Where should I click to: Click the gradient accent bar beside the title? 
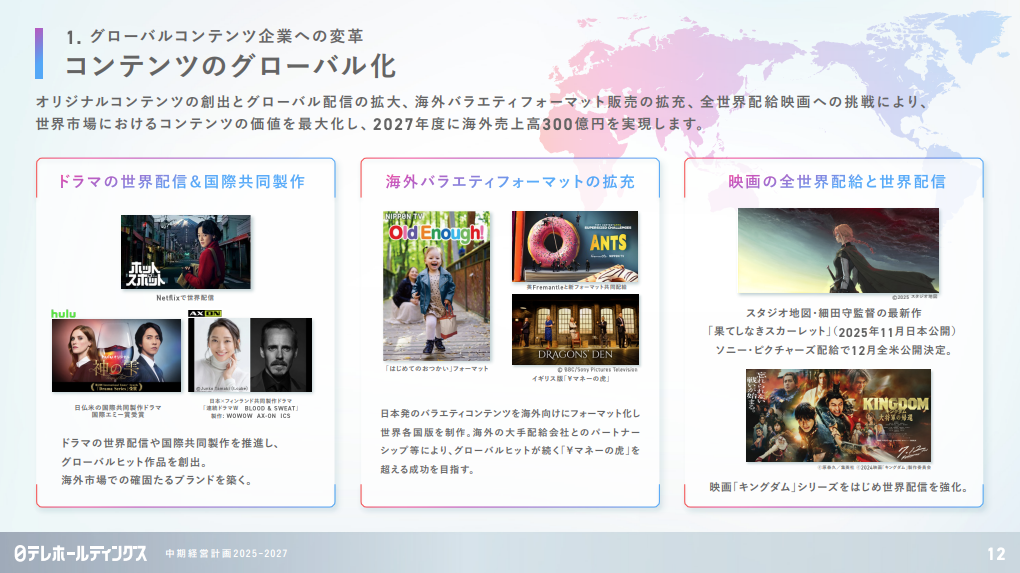tap(39, 53)
